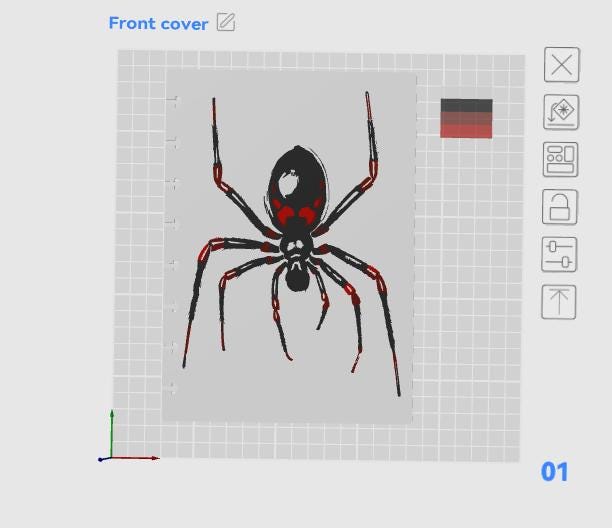
Task: Open the plate settings sliders icon
Action: pyautogui.click(x=559, y=254)
